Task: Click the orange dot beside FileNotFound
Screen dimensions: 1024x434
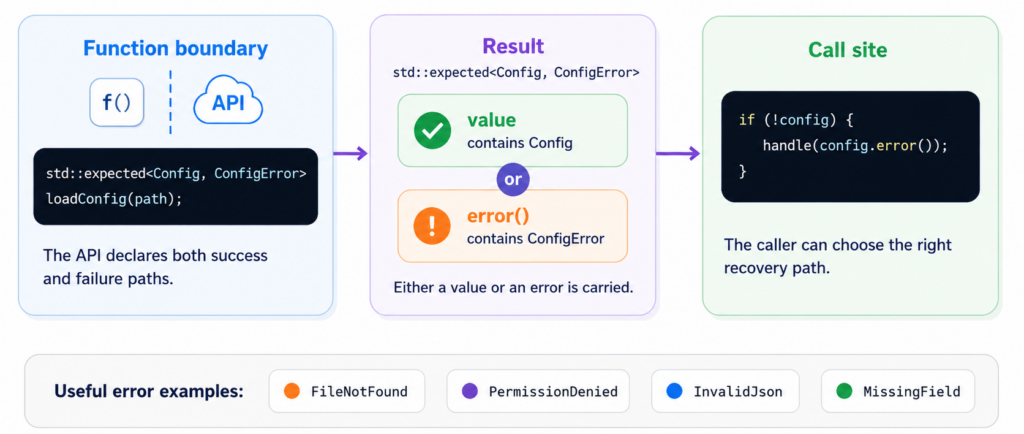Action: point(292,391)
